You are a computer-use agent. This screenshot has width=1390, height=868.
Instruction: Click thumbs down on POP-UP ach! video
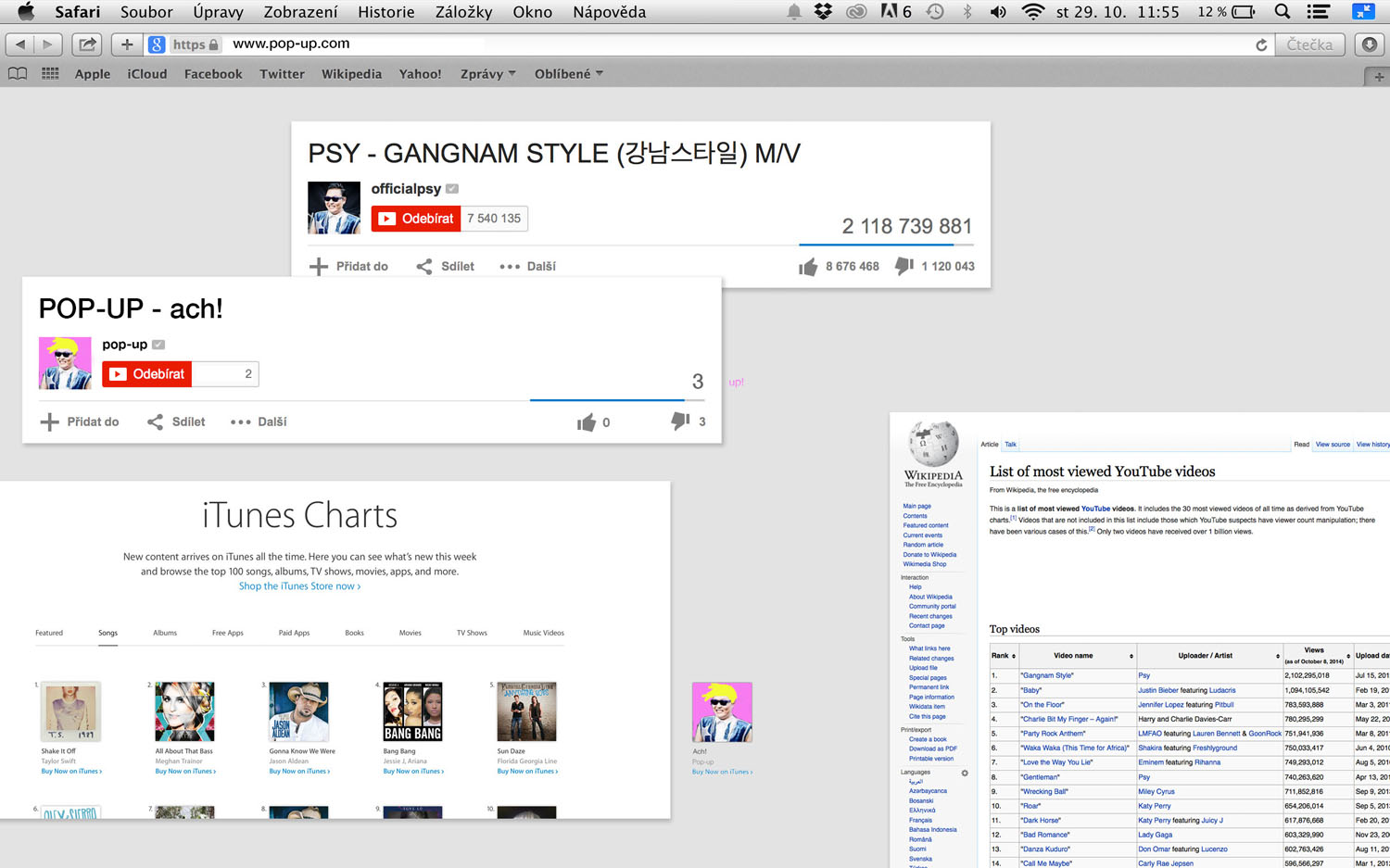coord(680,421)
